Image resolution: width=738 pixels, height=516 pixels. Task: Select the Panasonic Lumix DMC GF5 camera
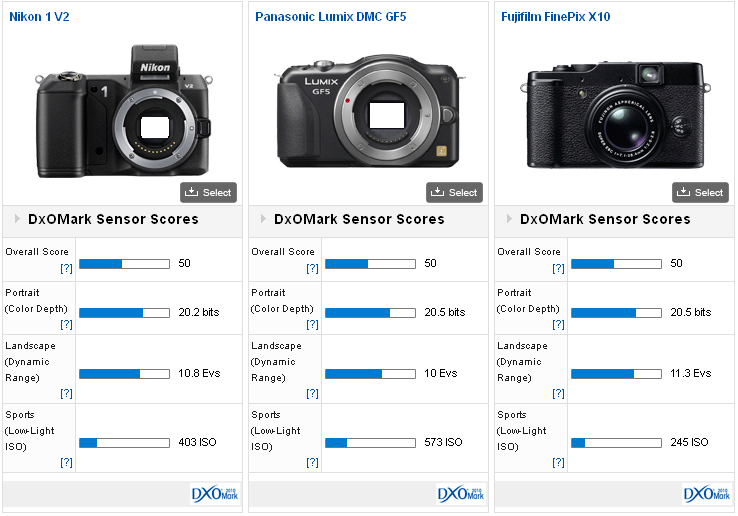pyautogui.click(x=454, y=193)
